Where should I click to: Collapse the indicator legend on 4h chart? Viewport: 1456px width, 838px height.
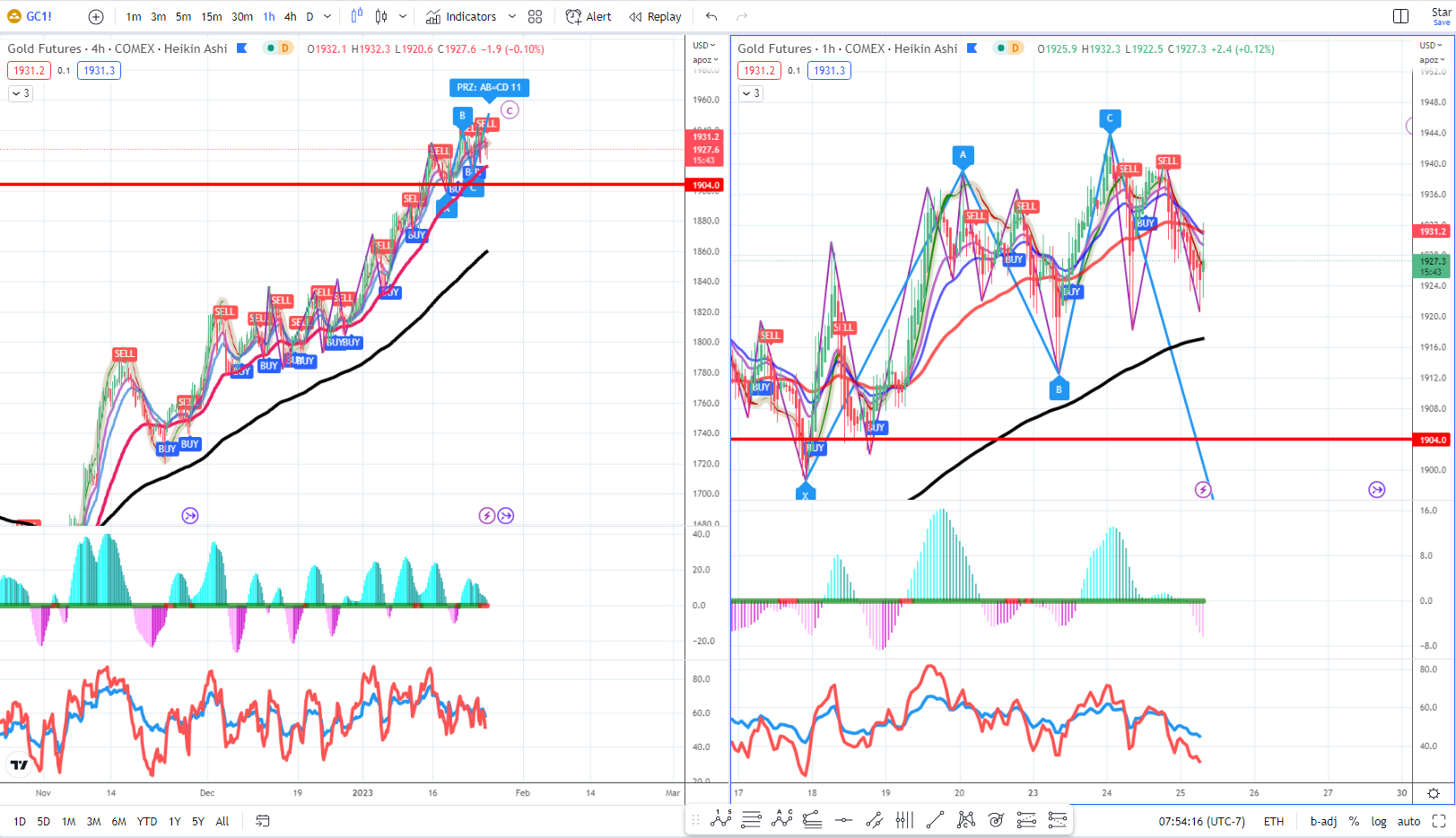pos(22,93)
